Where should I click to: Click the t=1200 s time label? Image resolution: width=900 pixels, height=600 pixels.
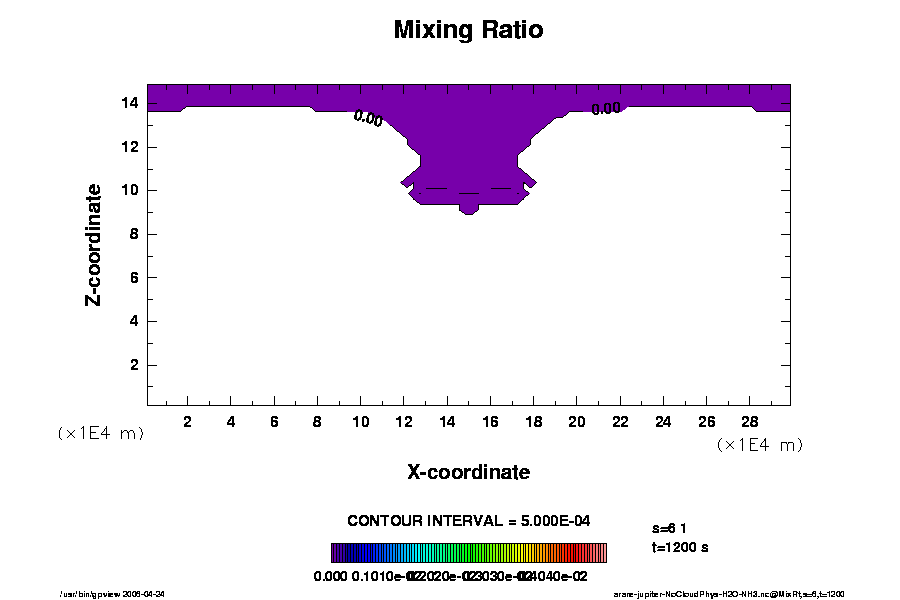680,547
